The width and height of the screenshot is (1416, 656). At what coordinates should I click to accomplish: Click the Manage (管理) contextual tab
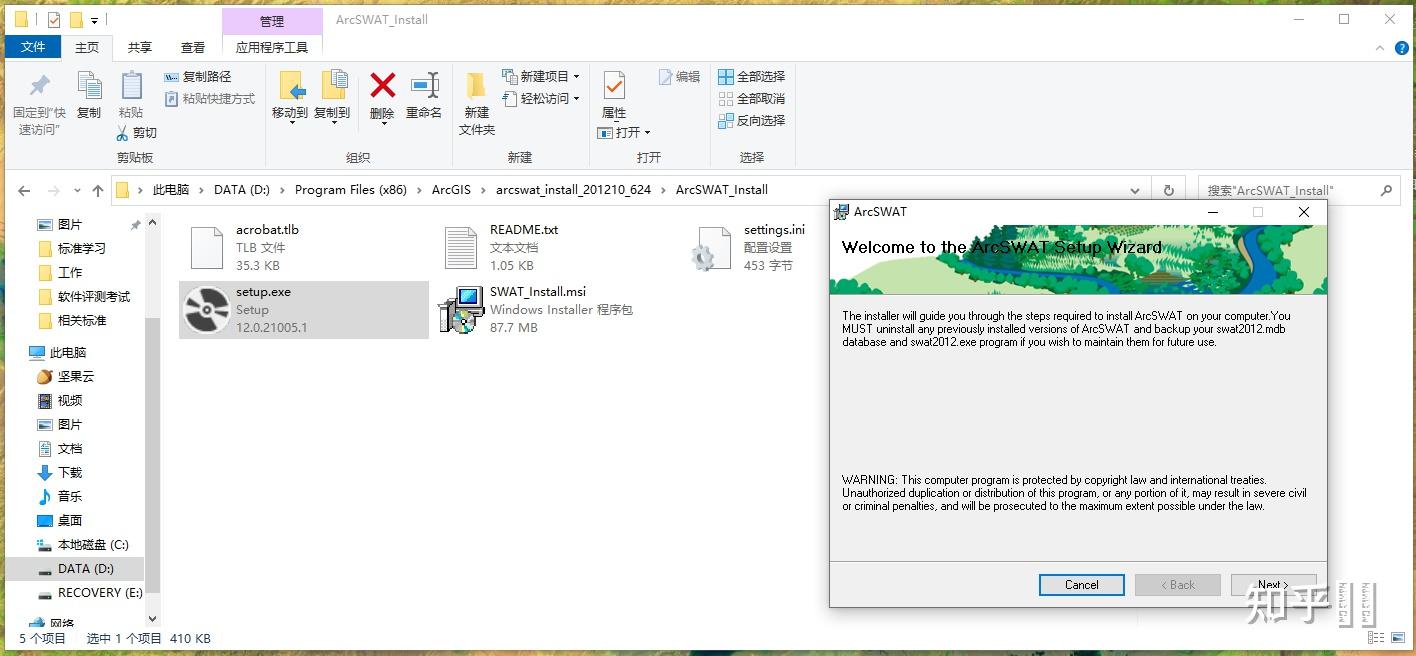(x=272, y=21)
